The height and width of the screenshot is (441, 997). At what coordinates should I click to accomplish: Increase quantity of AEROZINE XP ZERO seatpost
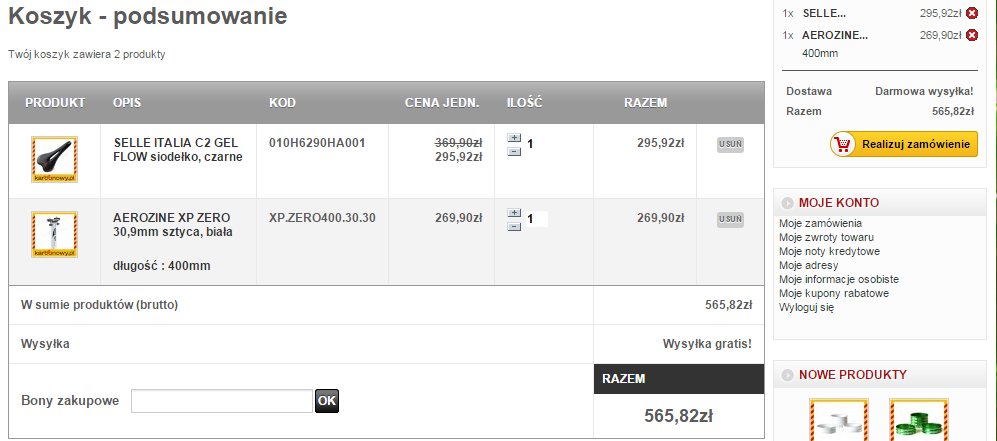pyautogui.click(x=514, y=213)
